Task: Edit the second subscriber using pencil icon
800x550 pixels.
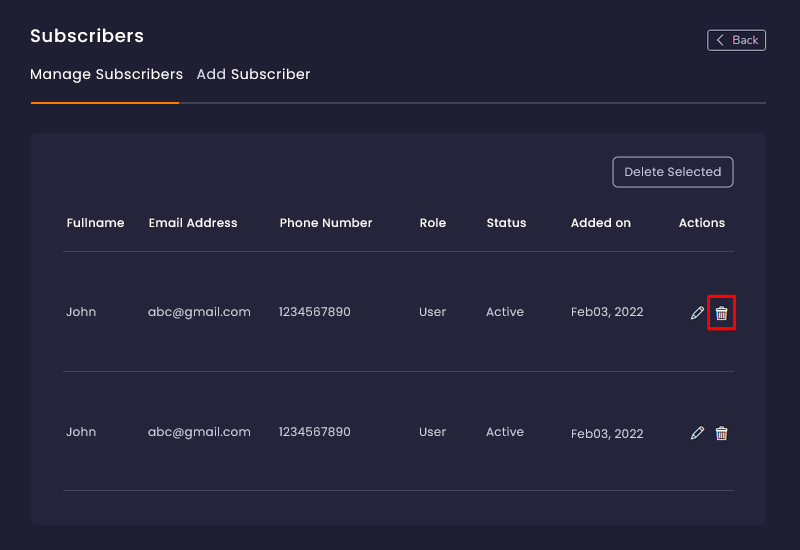Action: [697, 433]
